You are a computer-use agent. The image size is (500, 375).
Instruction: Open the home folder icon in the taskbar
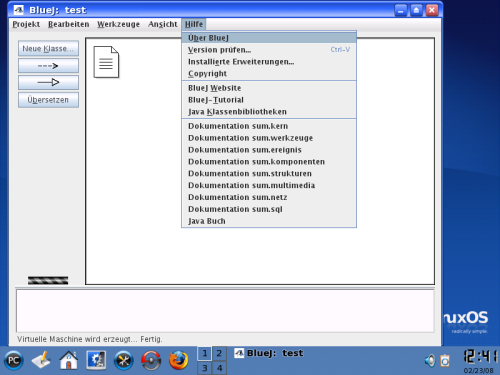pos(69,360)
